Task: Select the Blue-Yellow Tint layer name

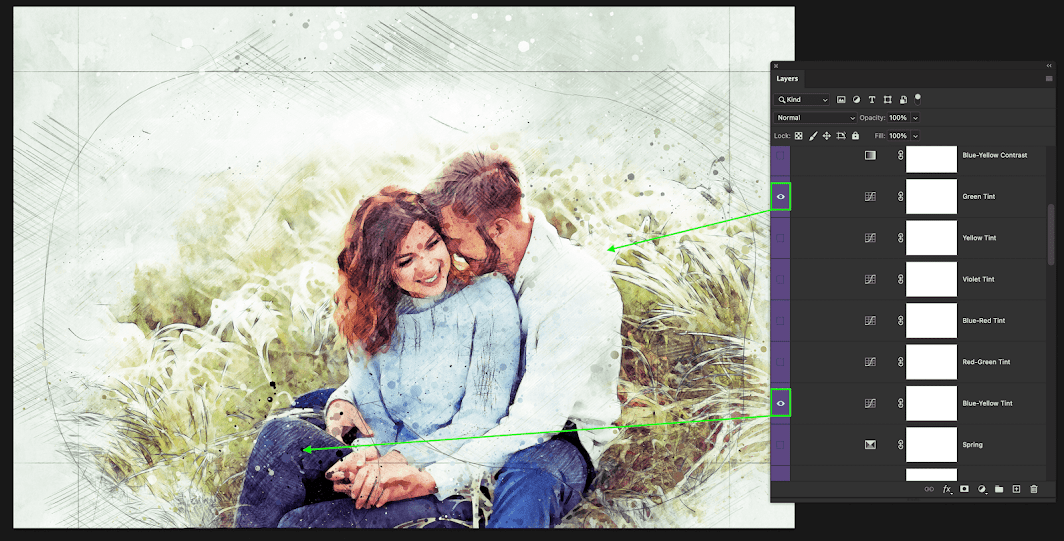Action: (x=987, y=404)
